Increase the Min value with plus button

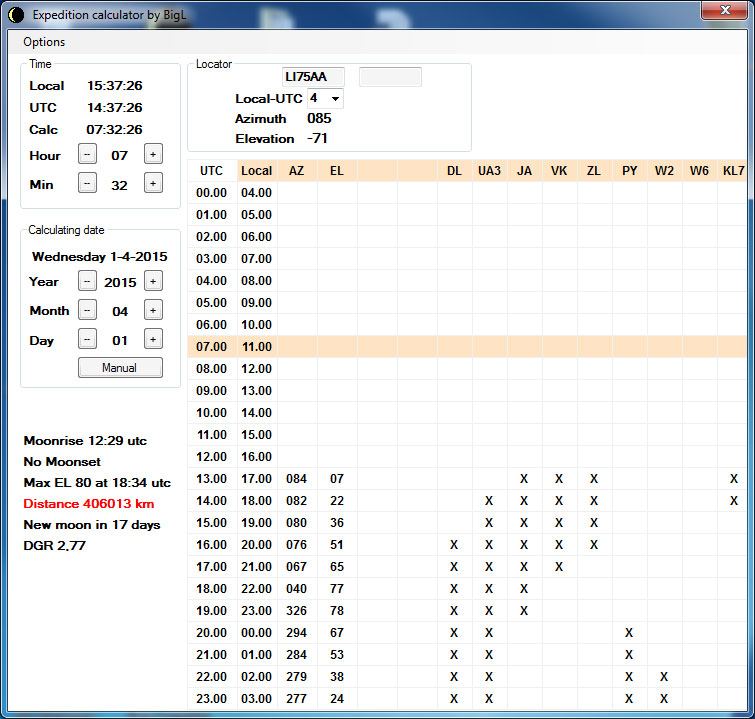pos(153,183)
